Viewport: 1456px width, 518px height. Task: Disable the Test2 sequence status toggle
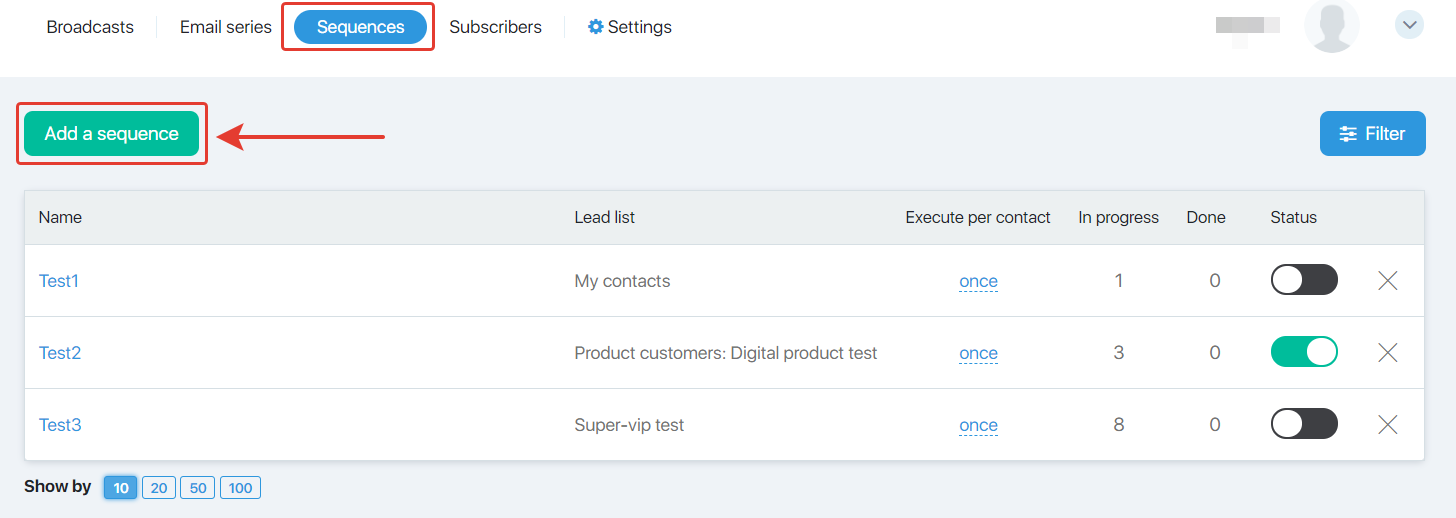(1304, 353)
